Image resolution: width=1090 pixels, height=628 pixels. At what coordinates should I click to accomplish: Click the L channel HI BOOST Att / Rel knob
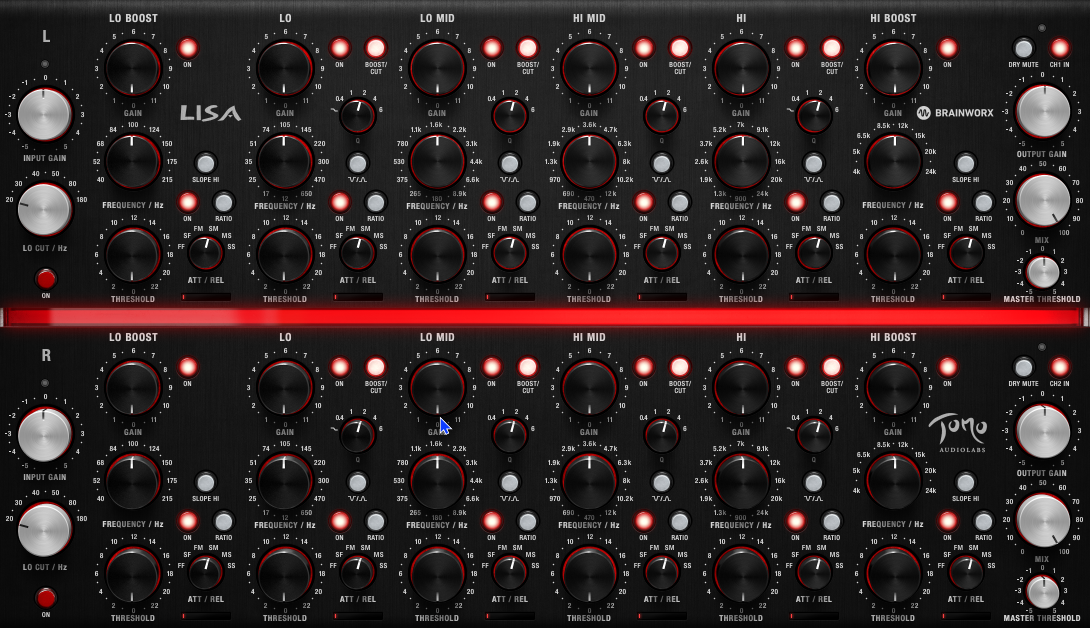(966, 254)
